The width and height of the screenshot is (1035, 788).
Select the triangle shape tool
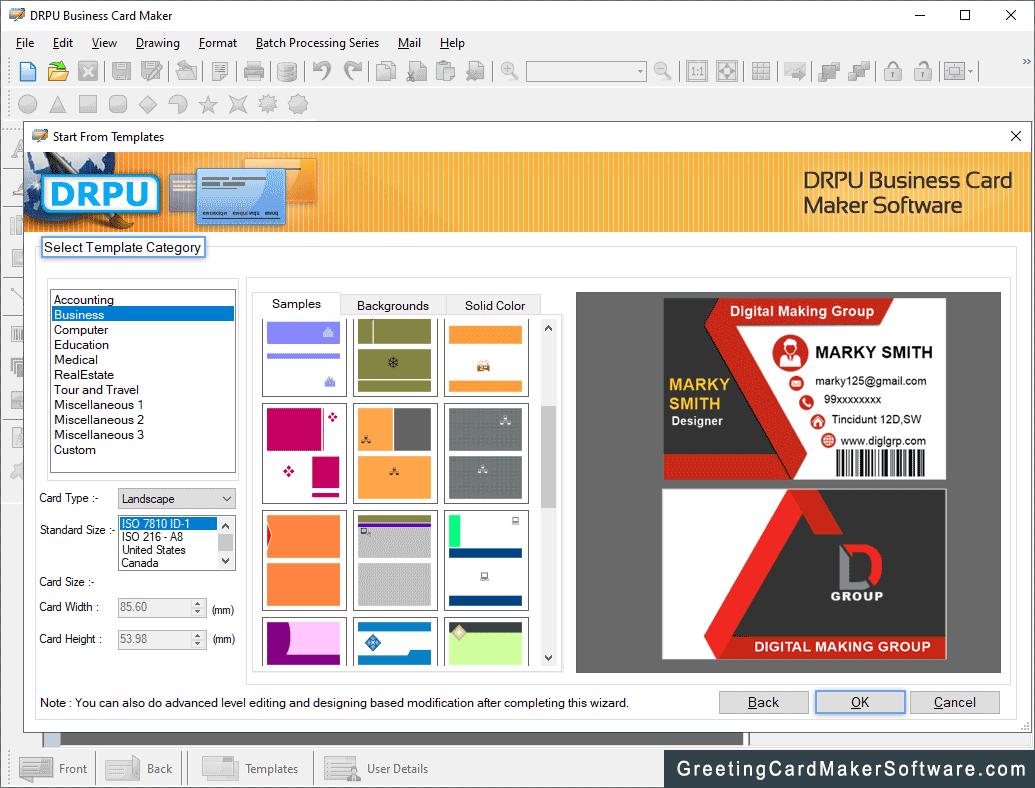[58, 104]
